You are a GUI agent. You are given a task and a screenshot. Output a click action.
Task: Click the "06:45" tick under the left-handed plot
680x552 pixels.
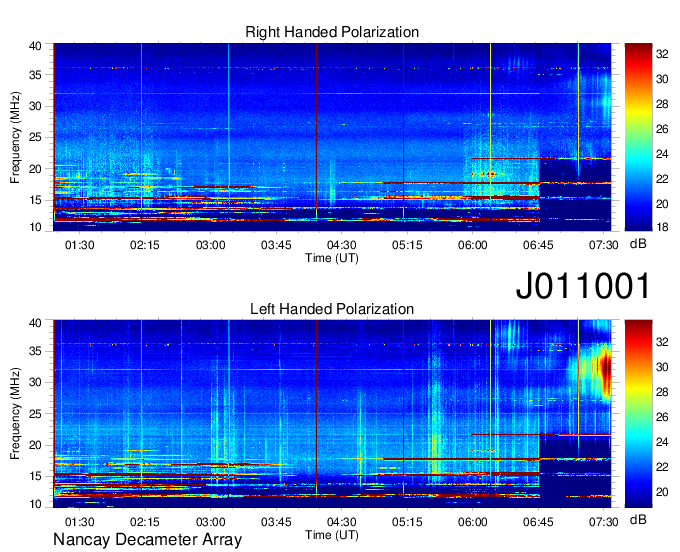[538, 522]
